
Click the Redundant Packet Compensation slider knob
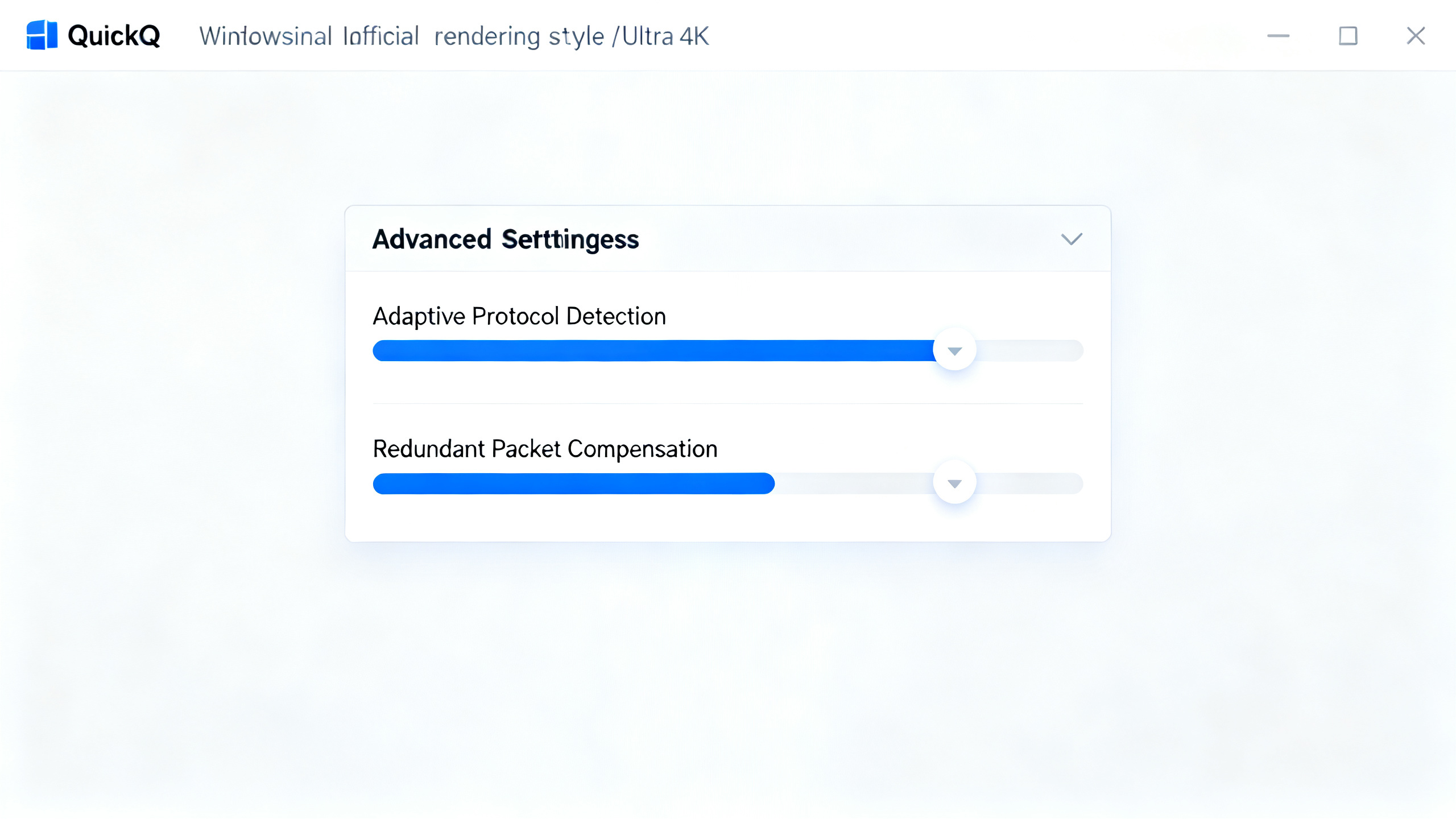click(954, 483)
